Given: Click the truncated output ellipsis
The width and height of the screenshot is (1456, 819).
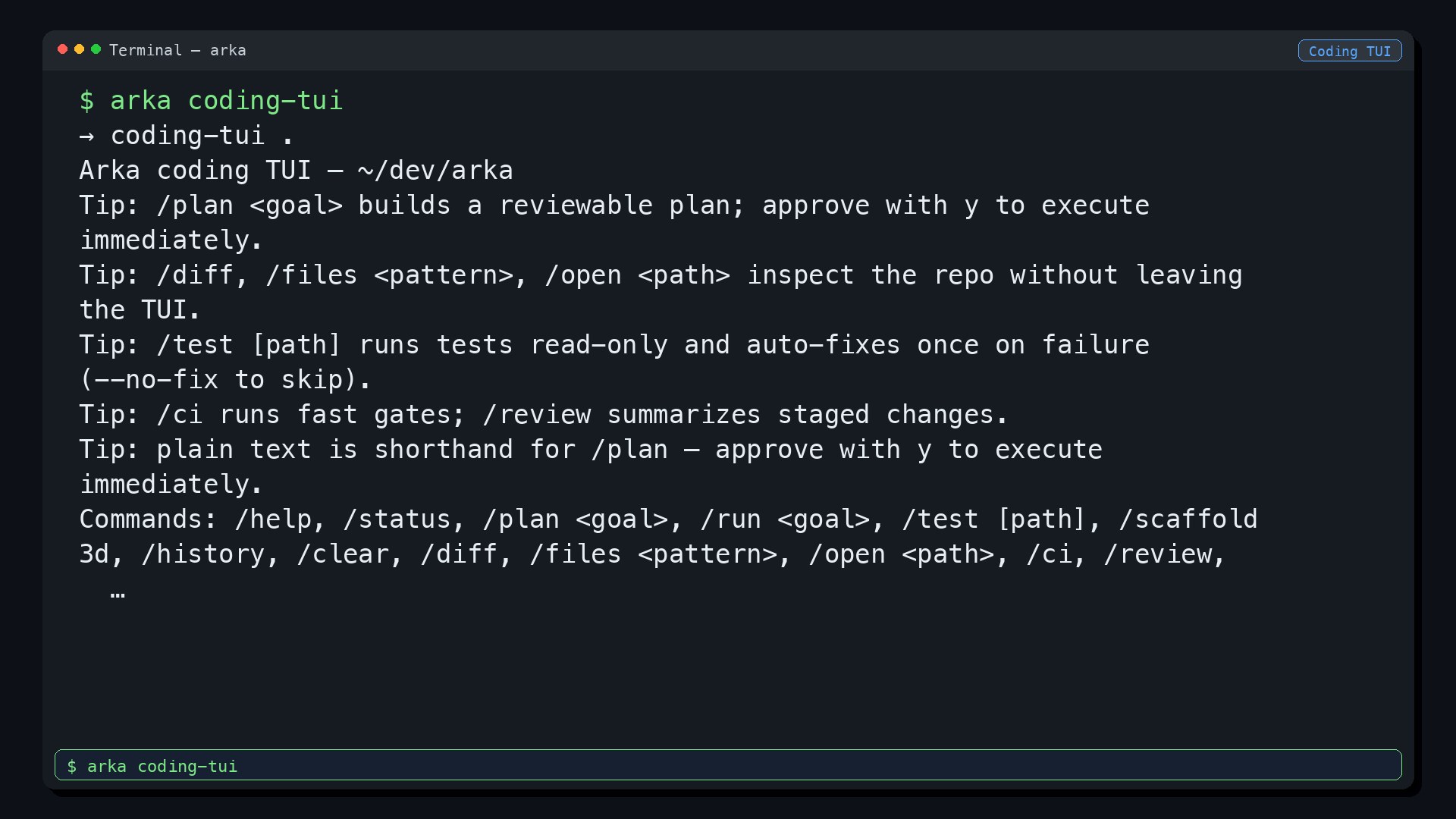Looking at the screenshot, I should coord(118,593).
